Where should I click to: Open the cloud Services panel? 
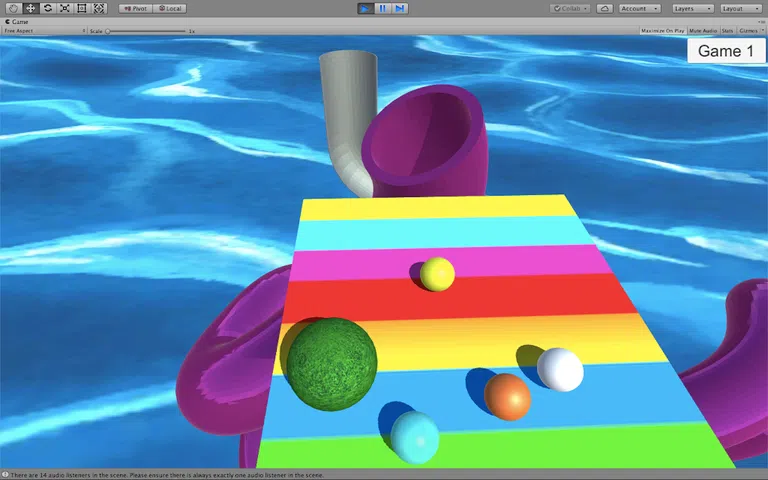605,8
